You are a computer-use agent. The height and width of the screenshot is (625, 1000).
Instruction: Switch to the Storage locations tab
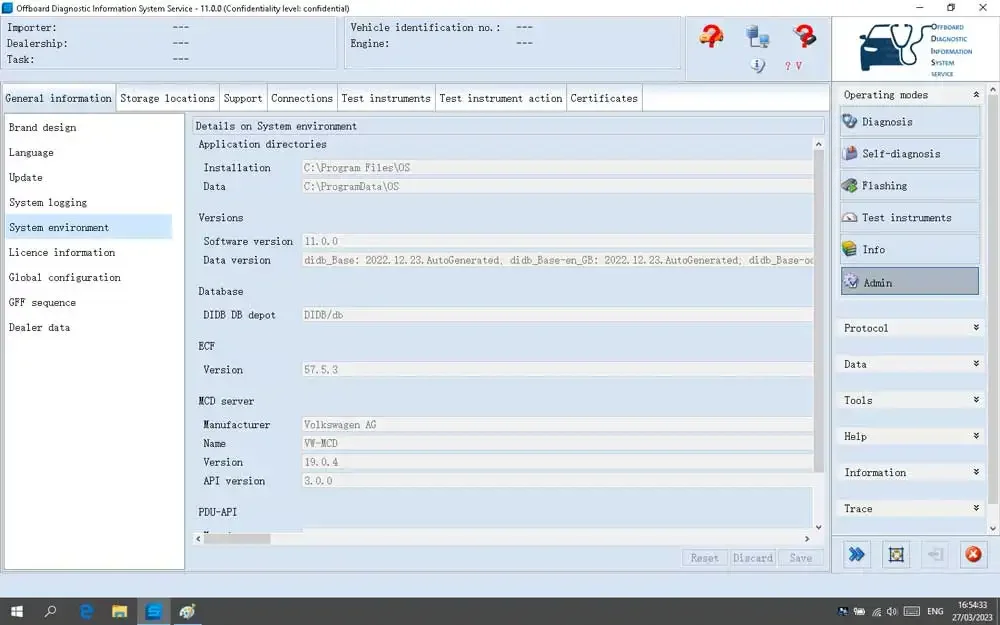pyautogui.click(x=167, y=98)
